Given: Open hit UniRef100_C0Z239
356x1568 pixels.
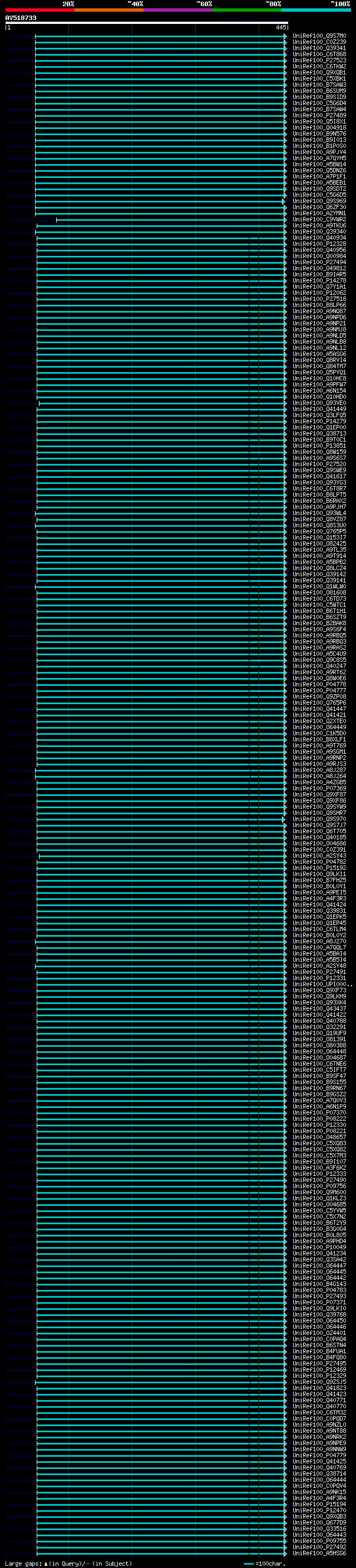Looking at the screenshot, I should [x=319, y=42].
